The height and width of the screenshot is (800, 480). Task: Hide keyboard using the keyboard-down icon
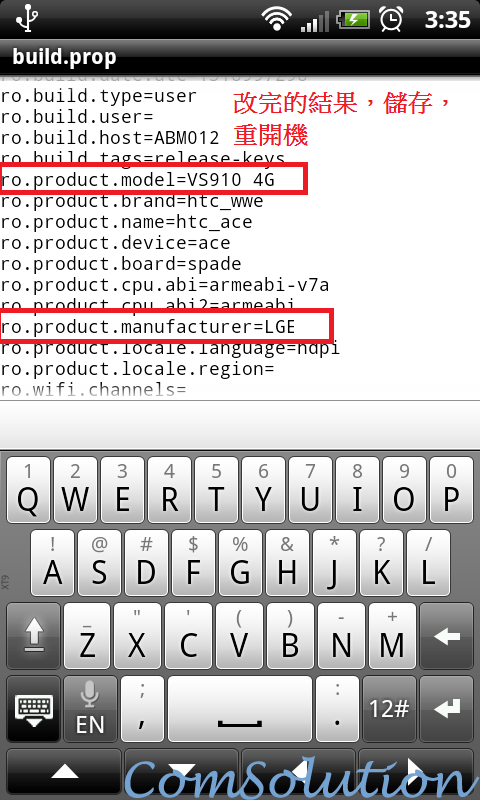pos(34,709)
